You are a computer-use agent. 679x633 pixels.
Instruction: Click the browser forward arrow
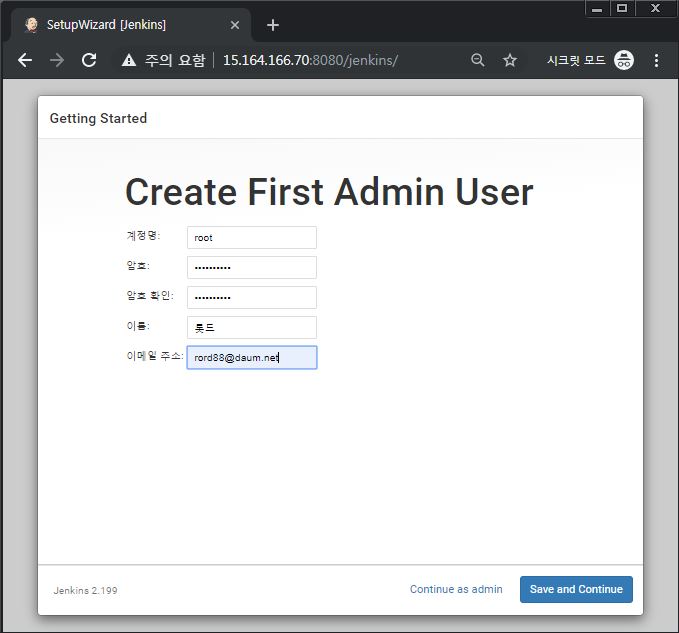pos(57,60)
